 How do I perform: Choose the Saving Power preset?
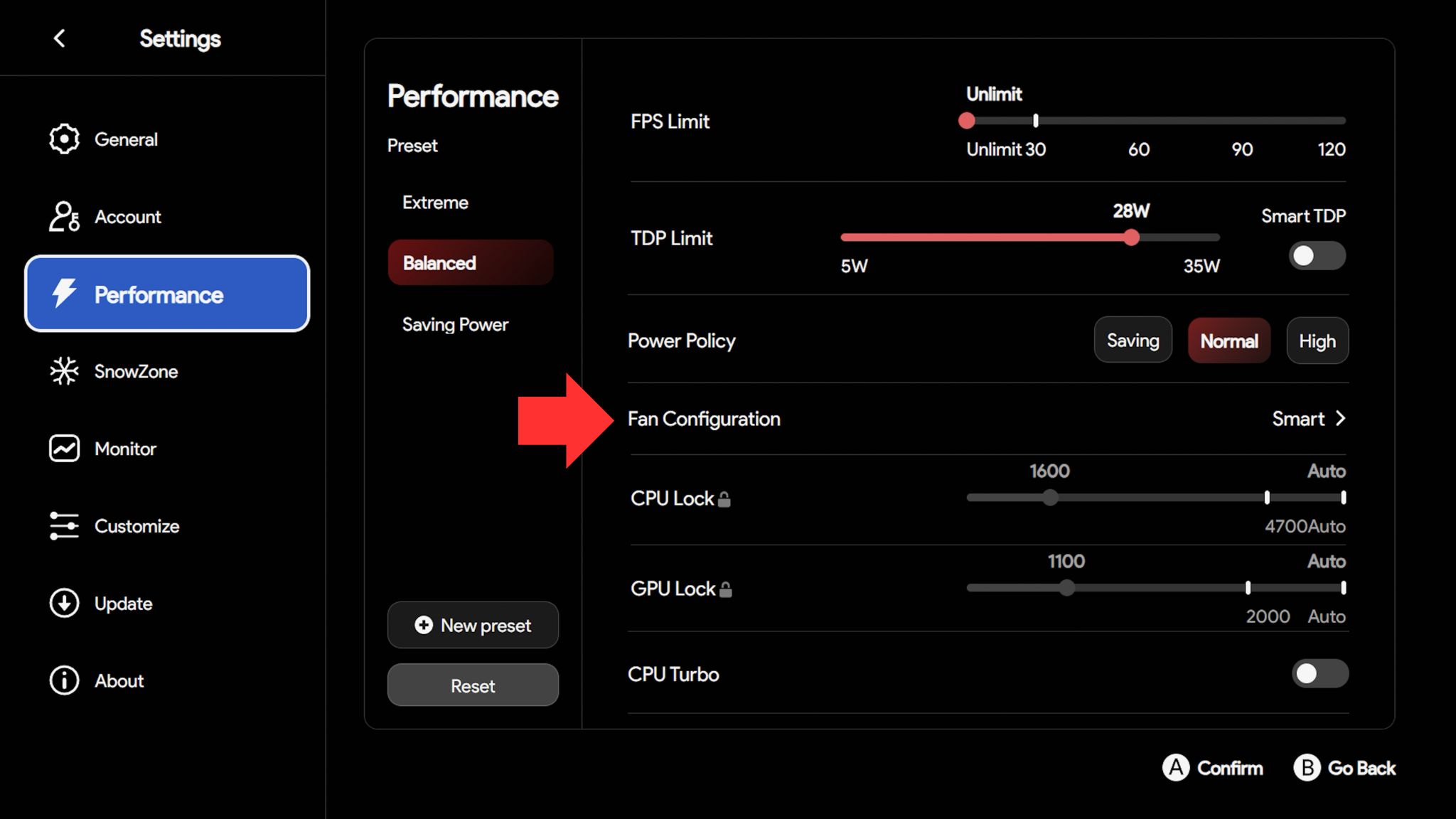pyautogui.click(x=455, y=325)
